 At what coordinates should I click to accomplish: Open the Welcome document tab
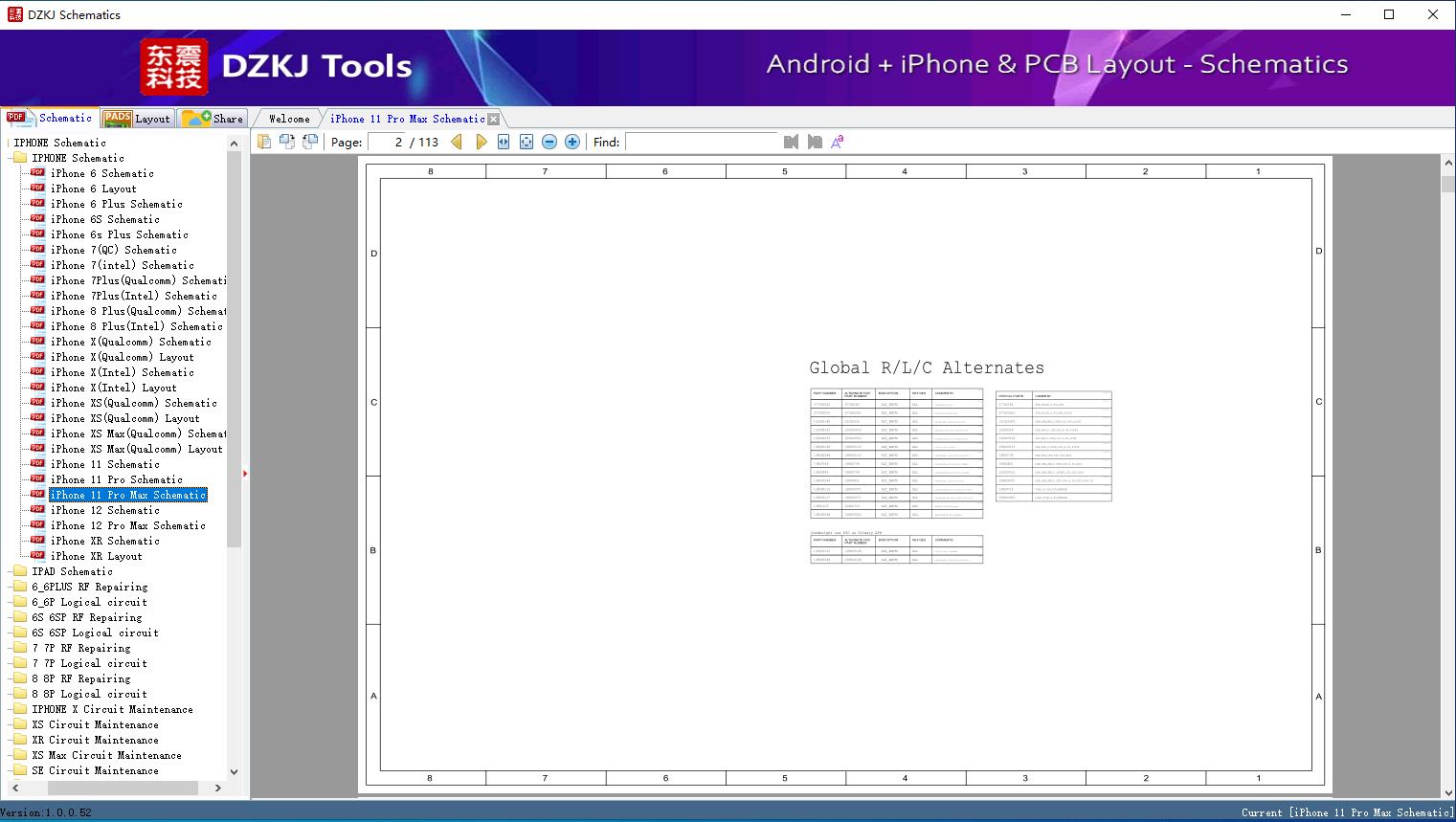pyautogui.click(x=289, y=119)
